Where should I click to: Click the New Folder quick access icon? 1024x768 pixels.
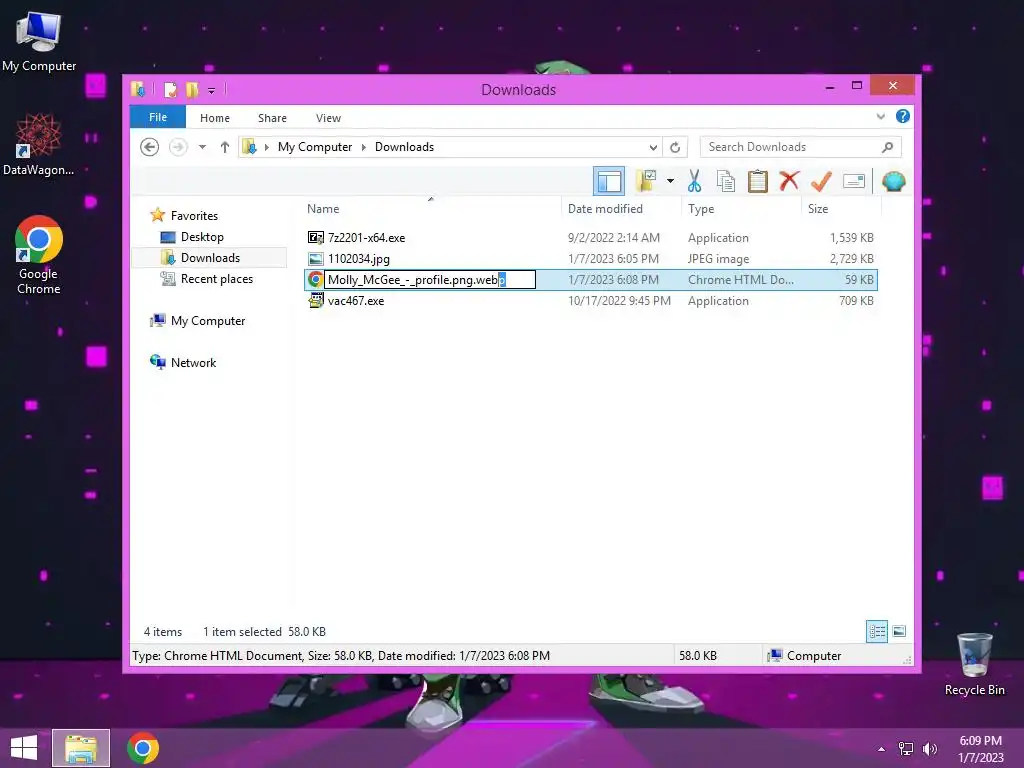point(192,89)
